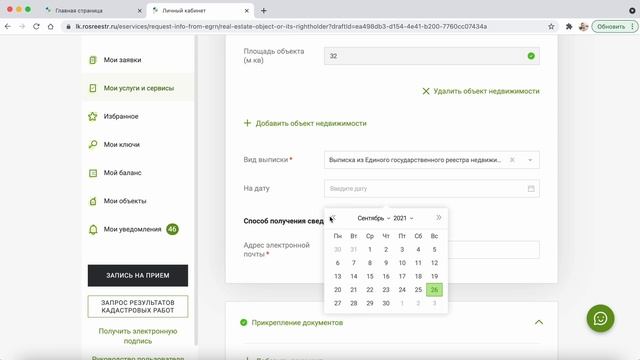
Task: Clear the Вид выписки selection
Action: click(512, 160)
